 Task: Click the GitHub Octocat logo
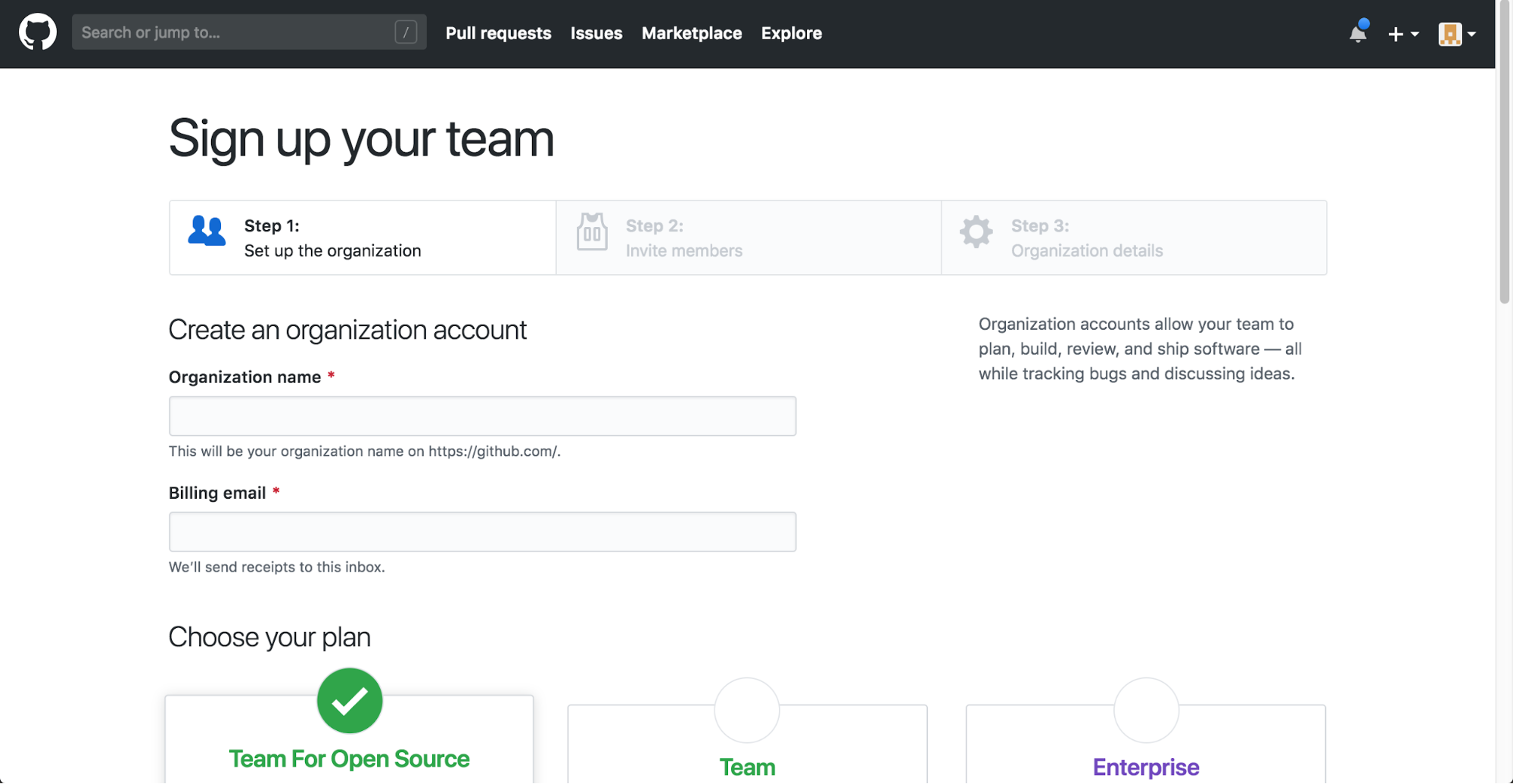pyautogui.click(x=37, y=33)
